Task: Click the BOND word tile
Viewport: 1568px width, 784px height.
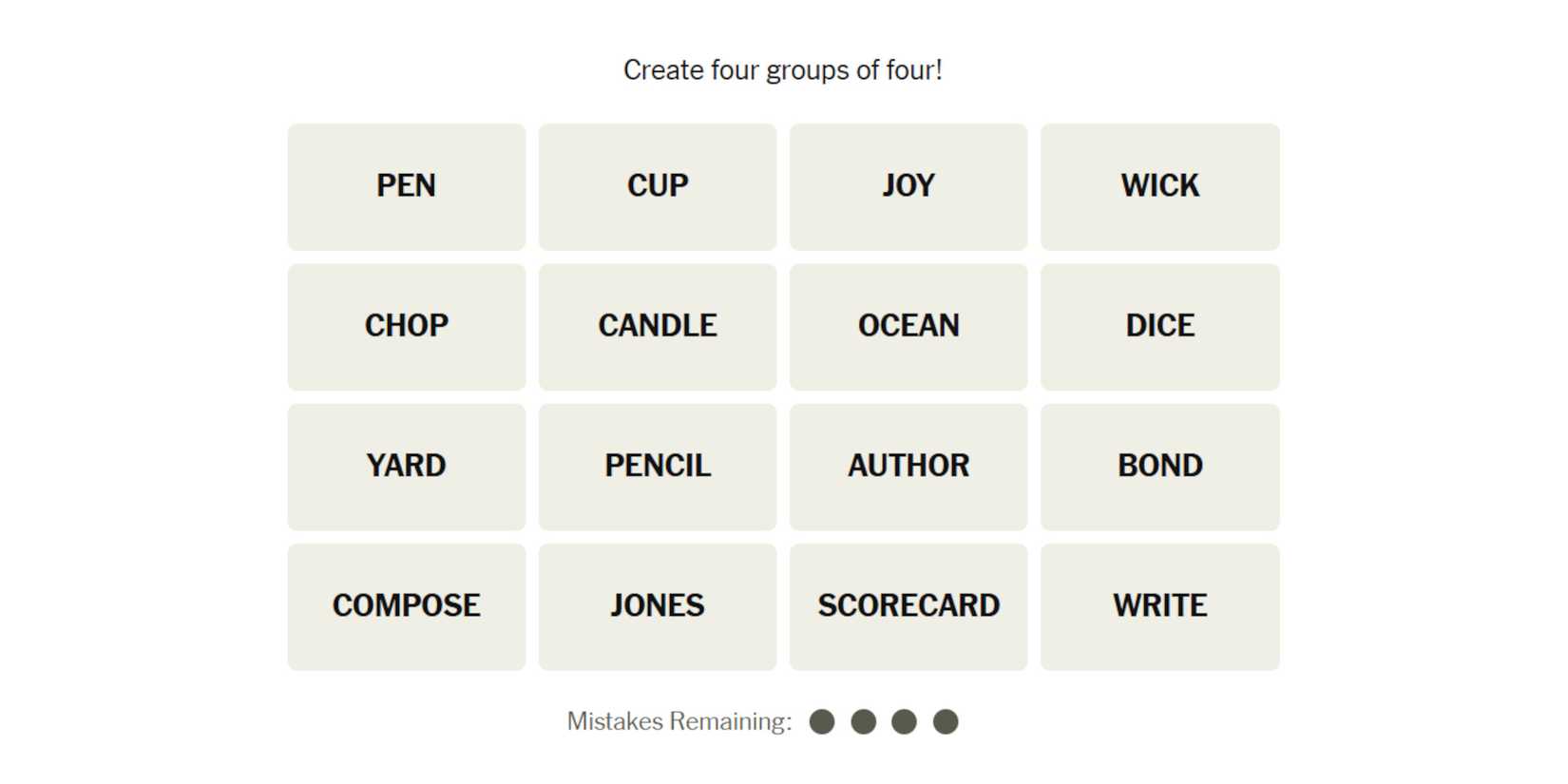Action: [1159, 467]
